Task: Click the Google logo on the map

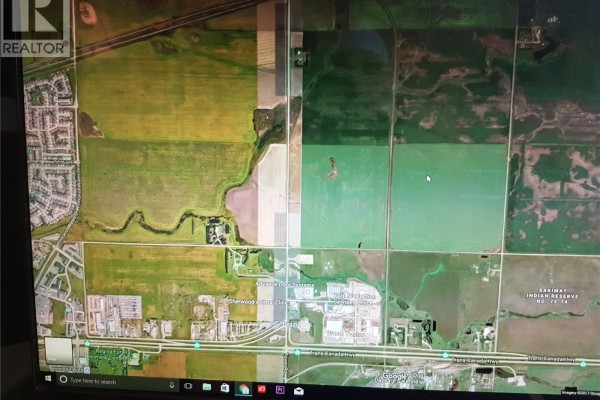Action: (x=397, y=375)
